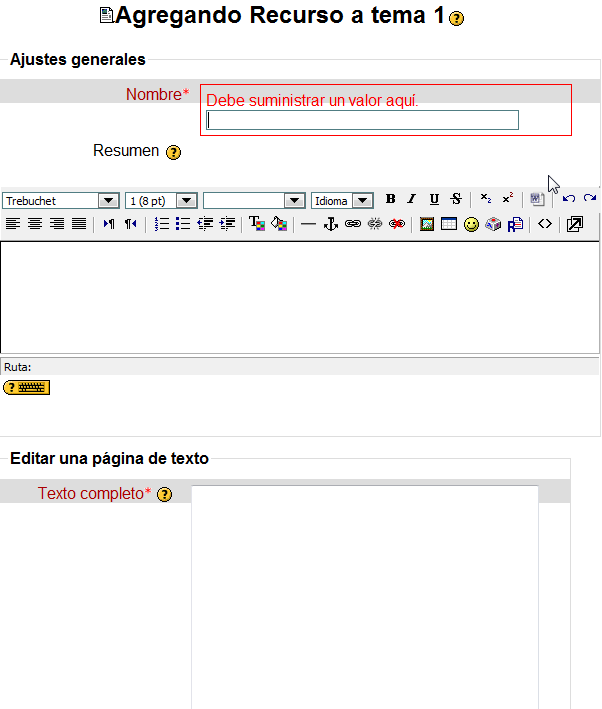602x709 pixels.
Task: Choose the text foreground color
Action: click(256, 224)
